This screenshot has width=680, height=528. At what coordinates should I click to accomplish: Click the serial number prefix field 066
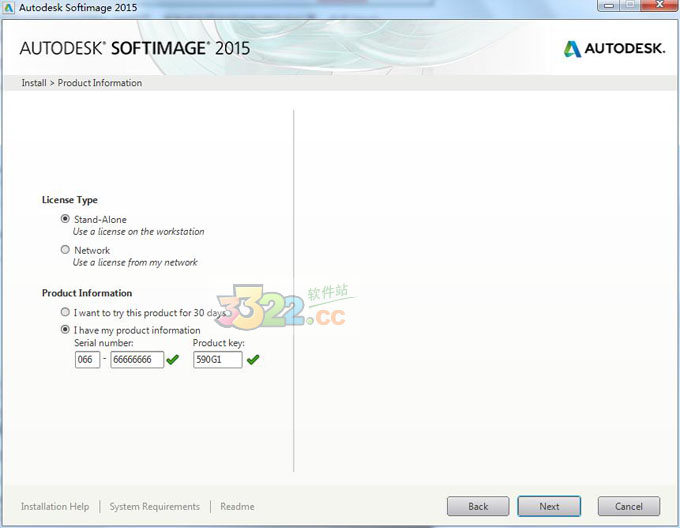point(87,359)
